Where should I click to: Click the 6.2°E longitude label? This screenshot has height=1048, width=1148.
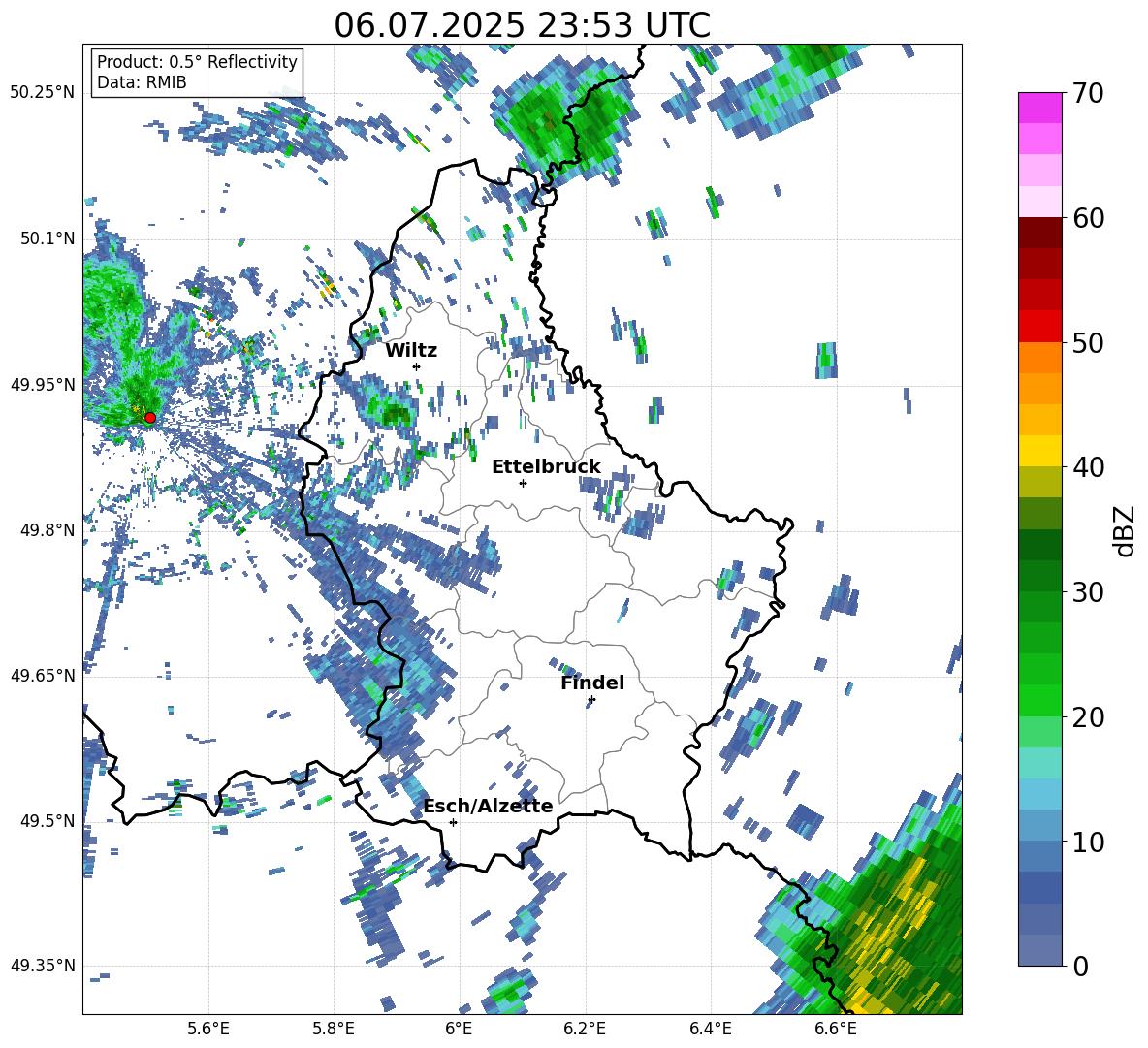585,1029
